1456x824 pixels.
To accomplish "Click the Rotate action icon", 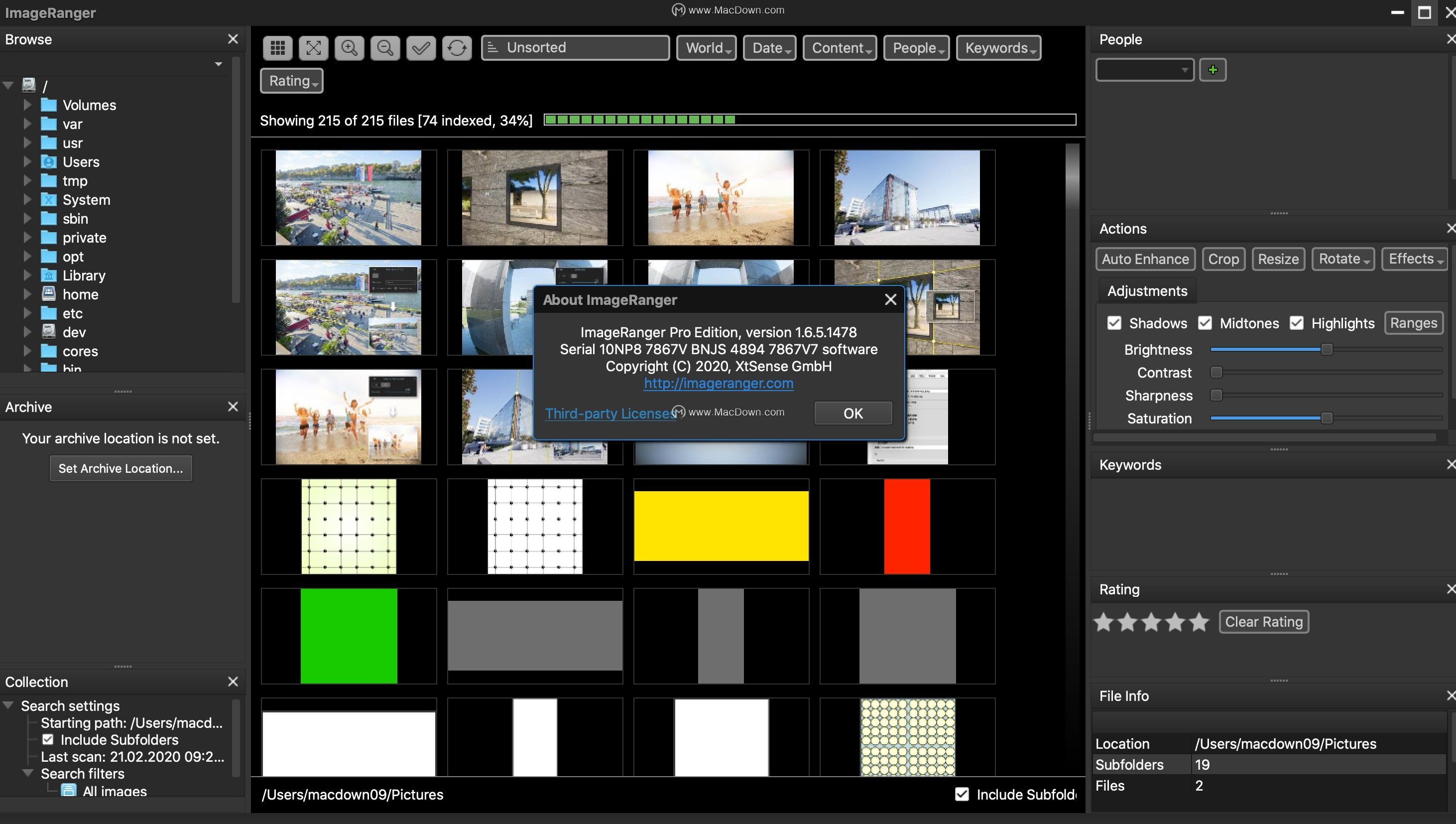I will (x=1343, y=258).
